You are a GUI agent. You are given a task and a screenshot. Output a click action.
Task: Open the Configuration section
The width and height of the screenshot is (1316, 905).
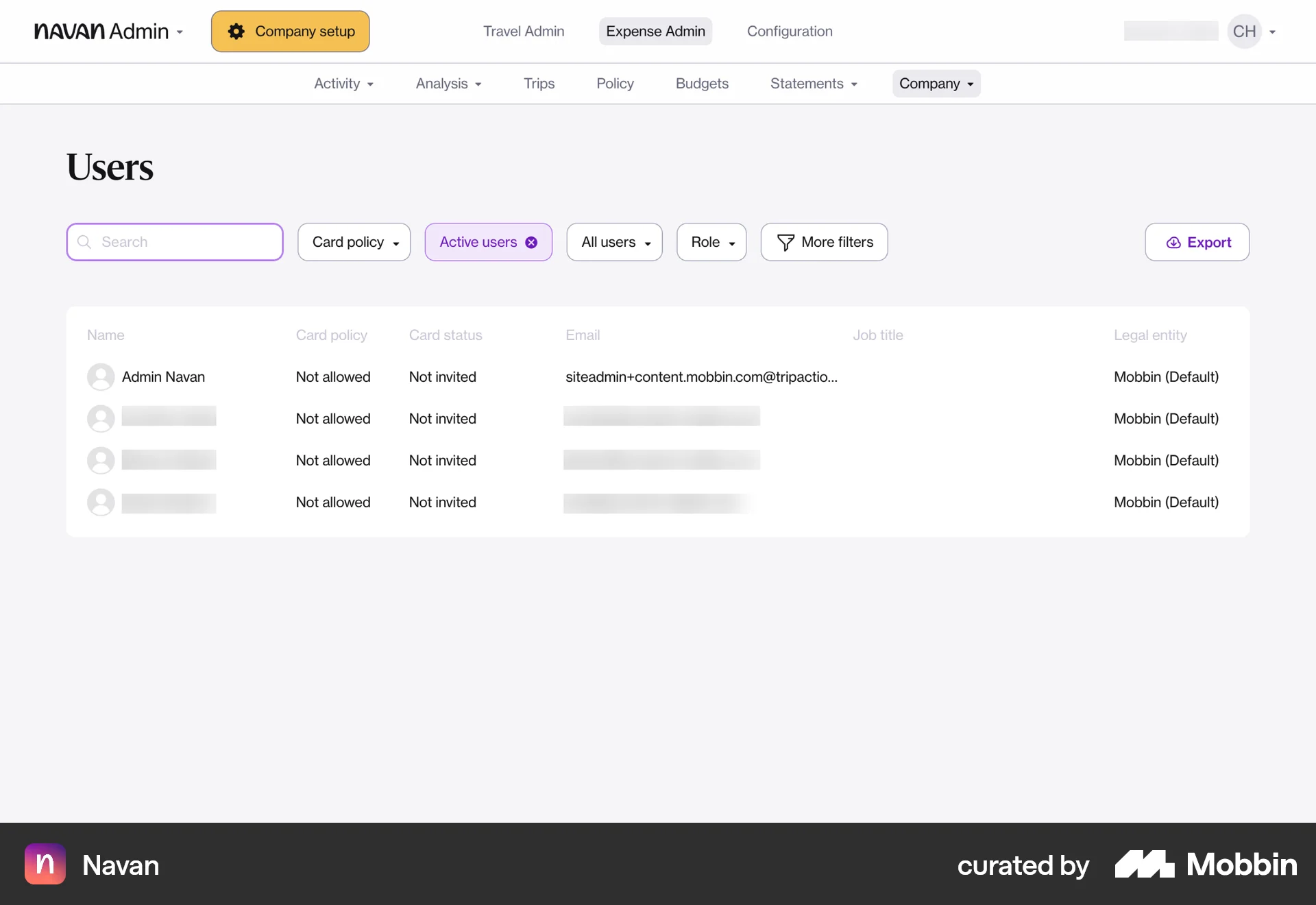[x=789, y=31]
